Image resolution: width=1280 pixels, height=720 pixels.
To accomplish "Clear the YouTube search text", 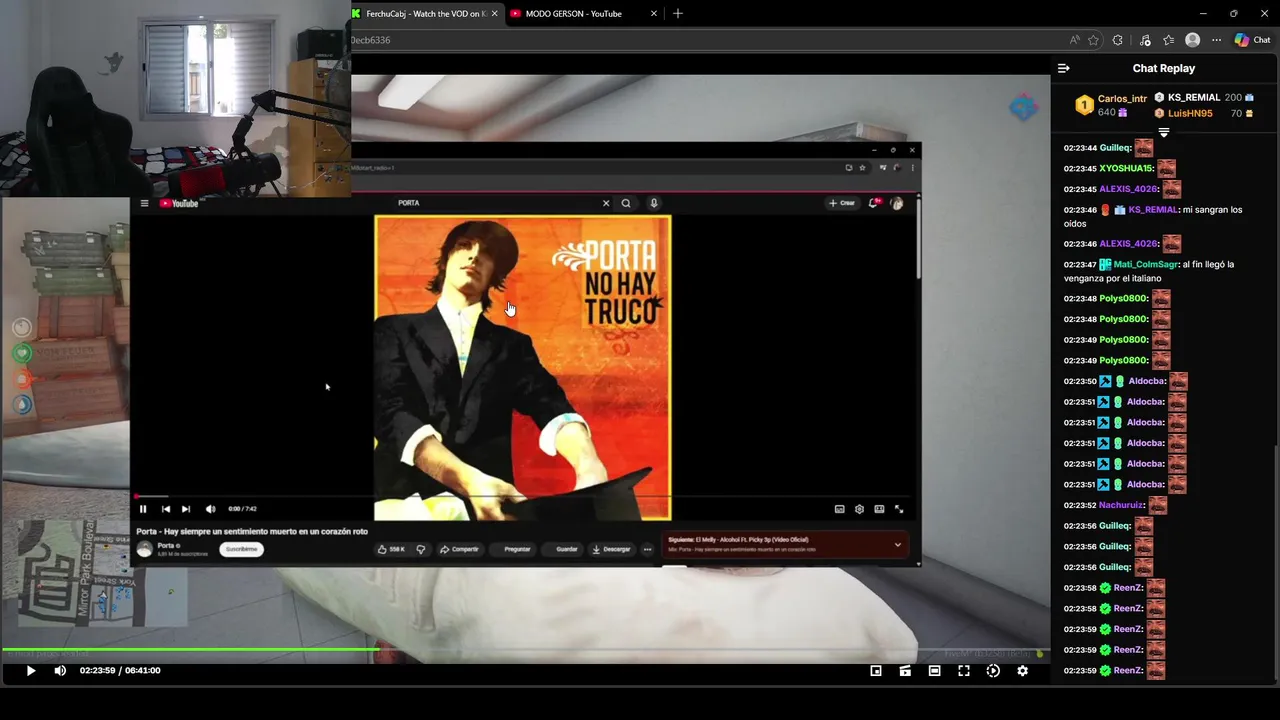I will pos(605,203).
